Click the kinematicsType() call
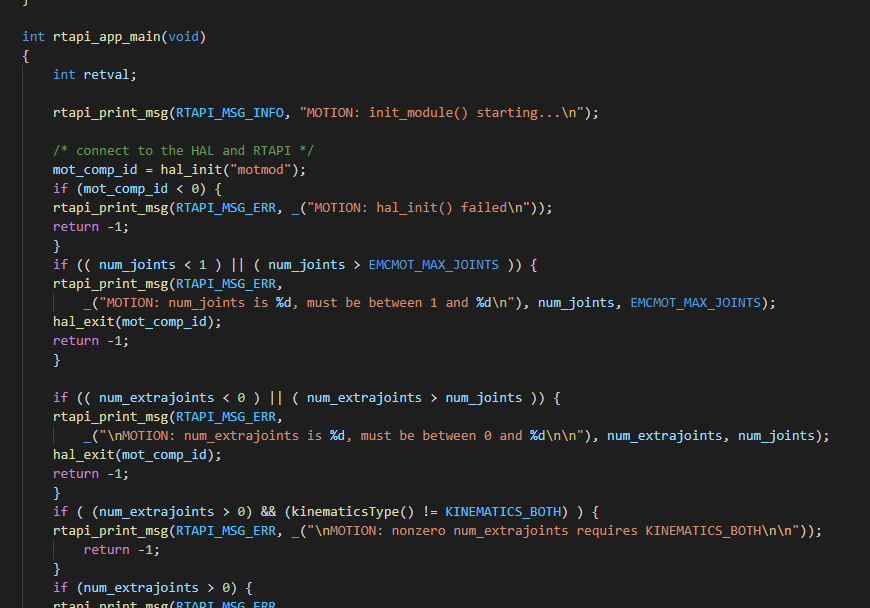 pyautogui.click(x=353, y=511)
